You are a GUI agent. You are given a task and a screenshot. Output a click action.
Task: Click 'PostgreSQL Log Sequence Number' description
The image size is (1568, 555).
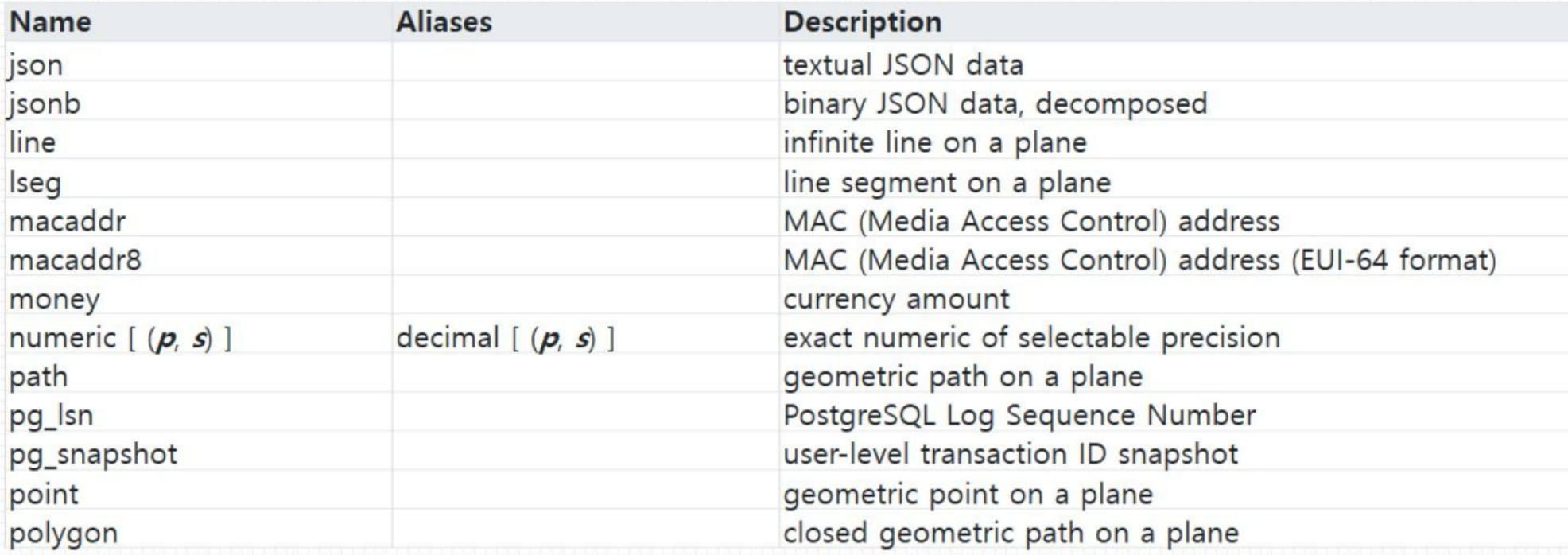pos(1019,415)
